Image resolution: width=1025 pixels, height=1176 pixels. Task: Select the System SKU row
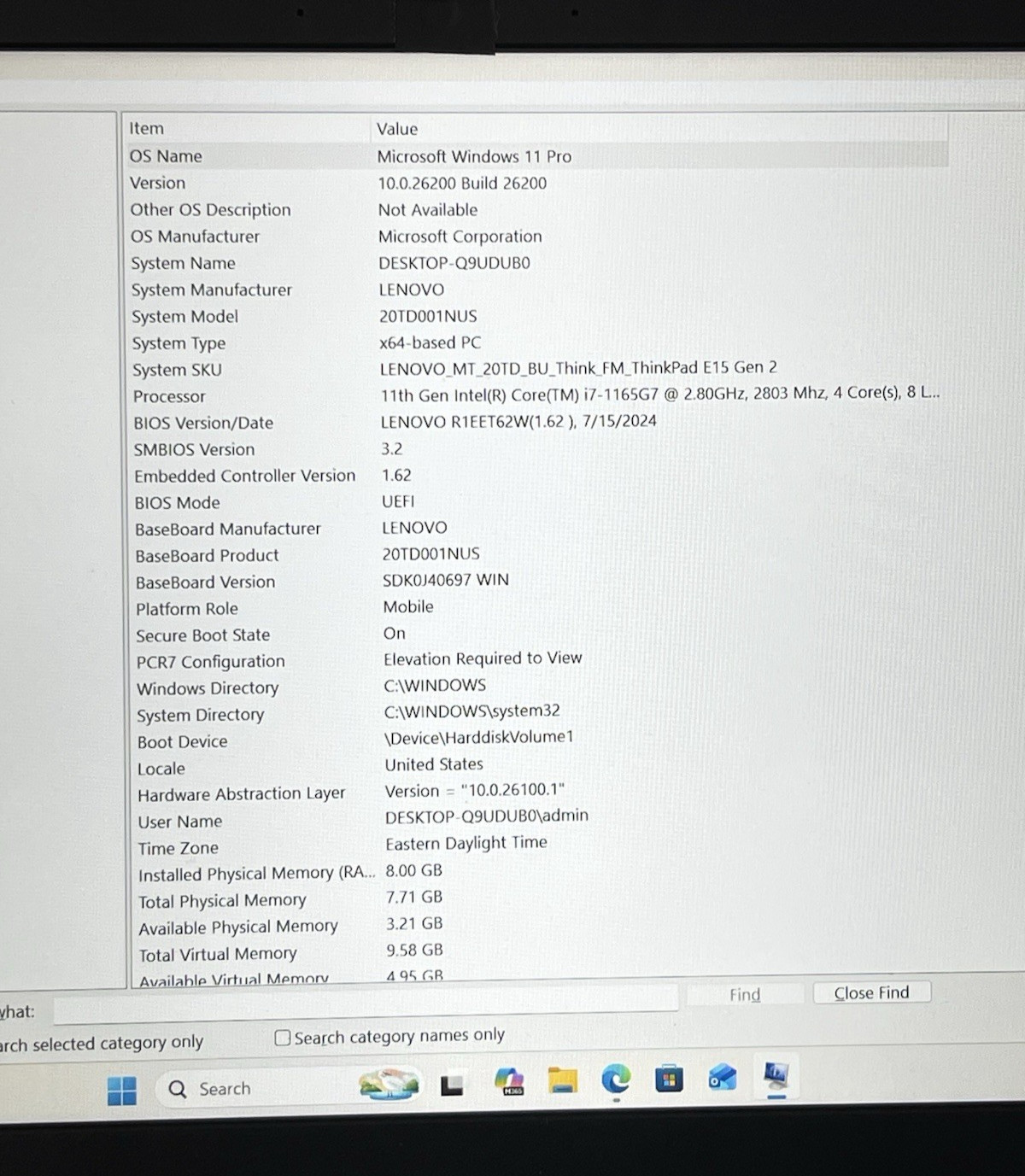(x=536, y=369)
